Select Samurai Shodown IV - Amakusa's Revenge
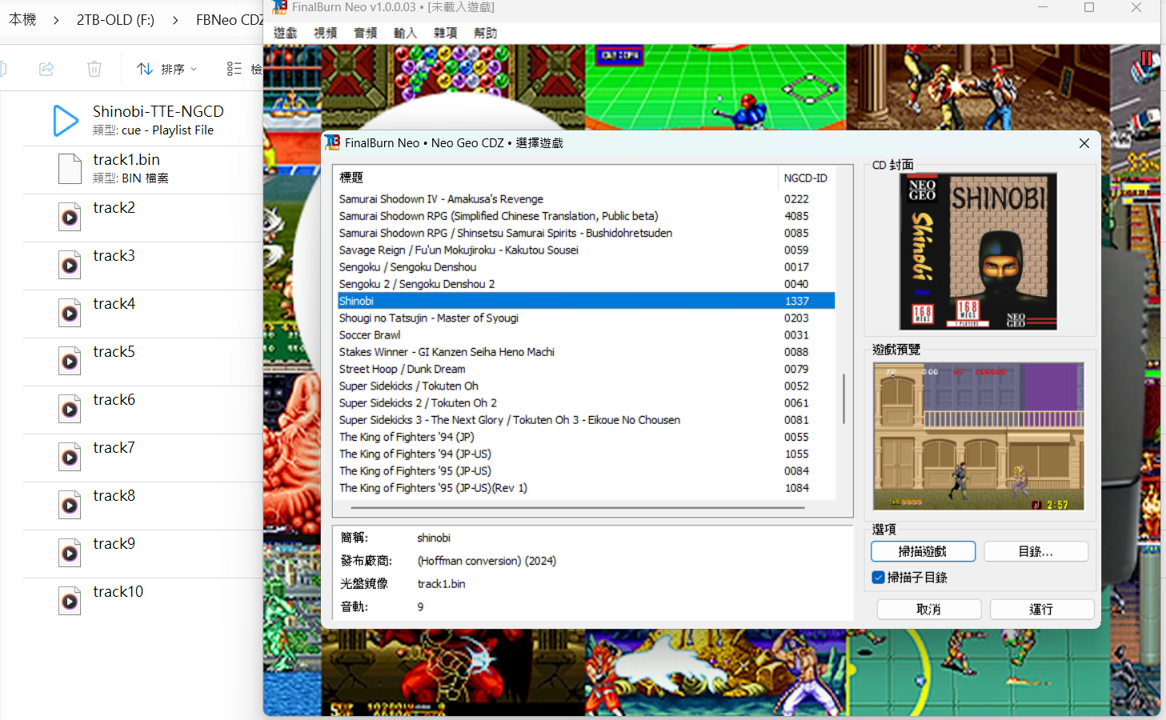Image resolution: width=1166 pixels, height=720 pixels. 586,199
